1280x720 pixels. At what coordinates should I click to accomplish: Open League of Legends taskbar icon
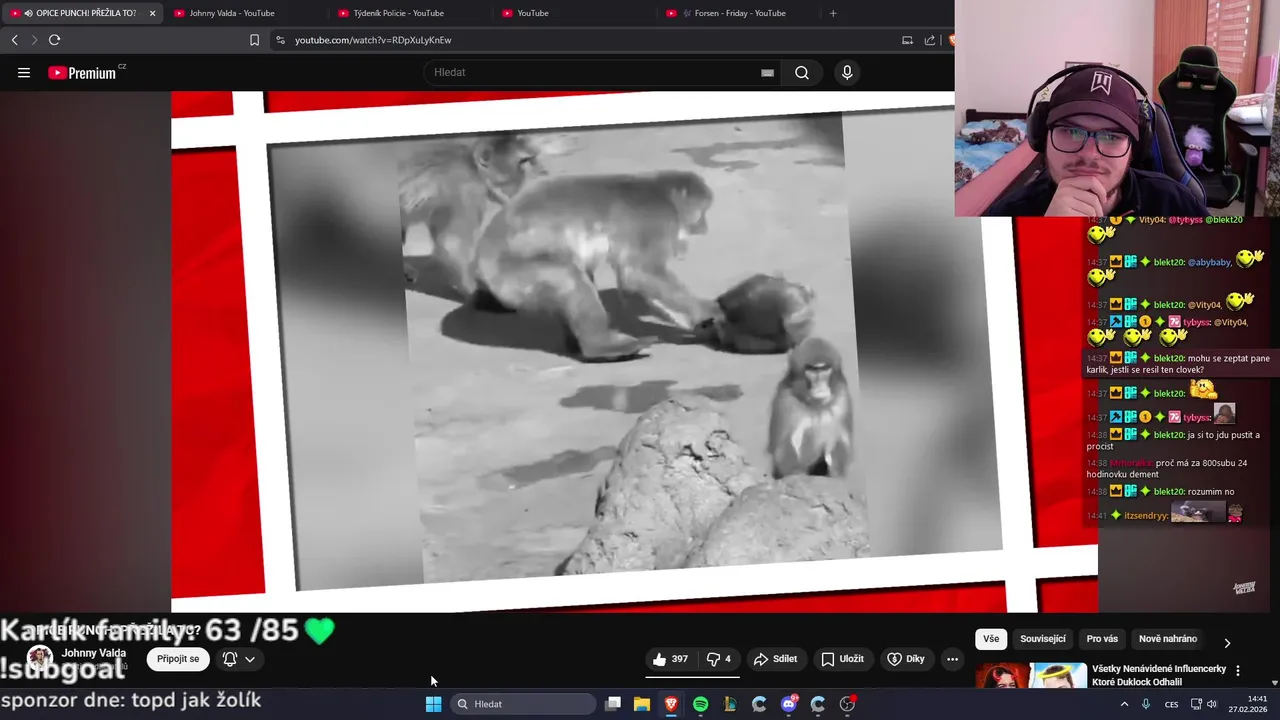730,704
